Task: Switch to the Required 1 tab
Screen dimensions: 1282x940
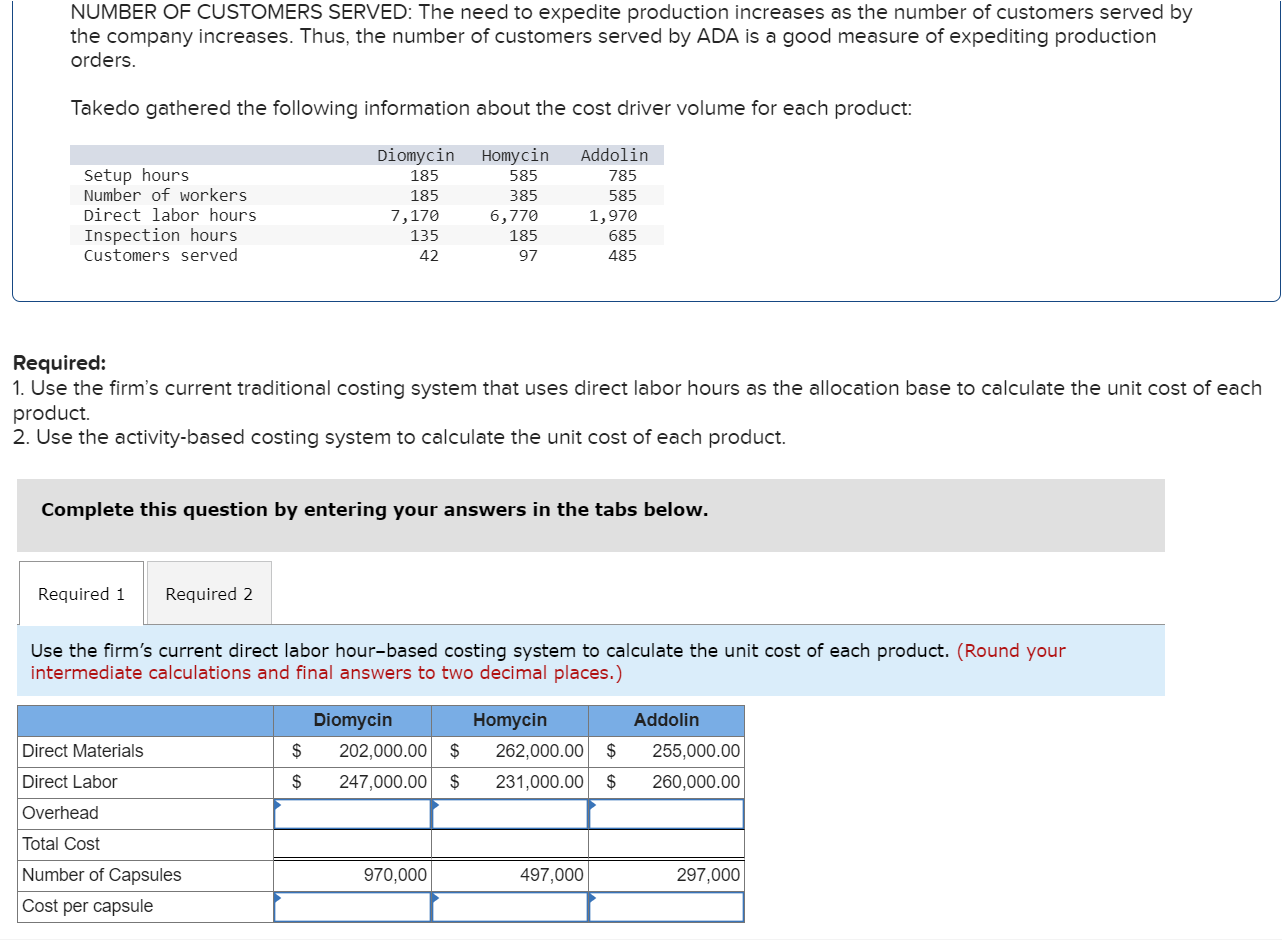Action: click(81, 594)
